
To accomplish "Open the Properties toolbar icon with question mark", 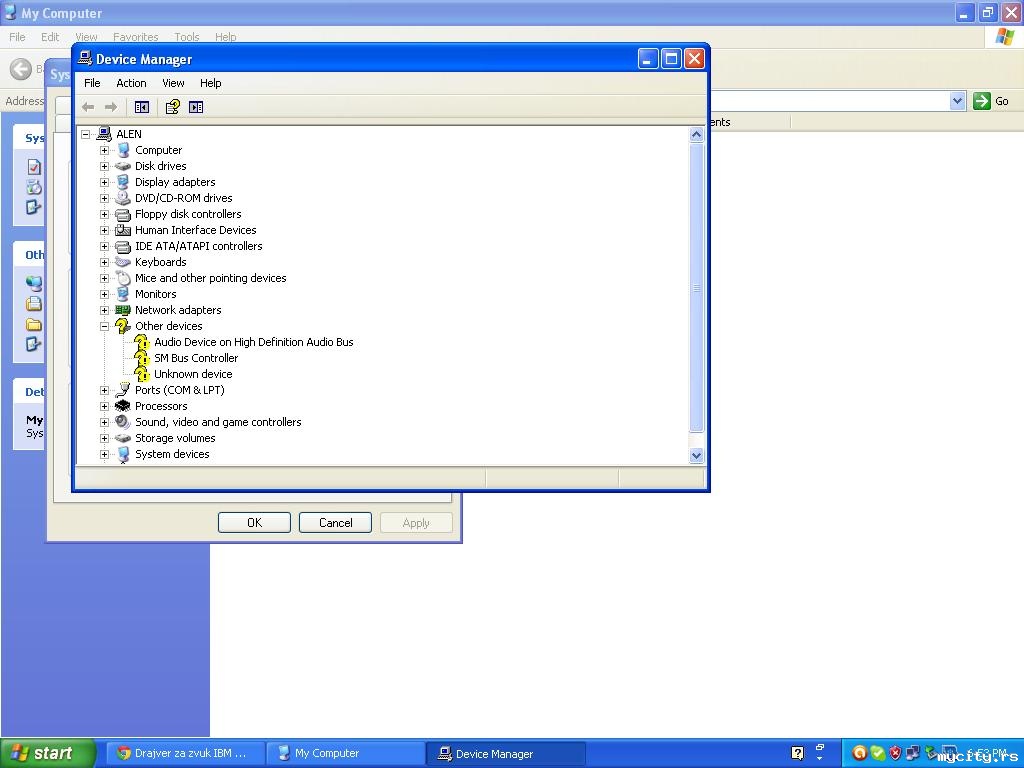I will [172, 107].
